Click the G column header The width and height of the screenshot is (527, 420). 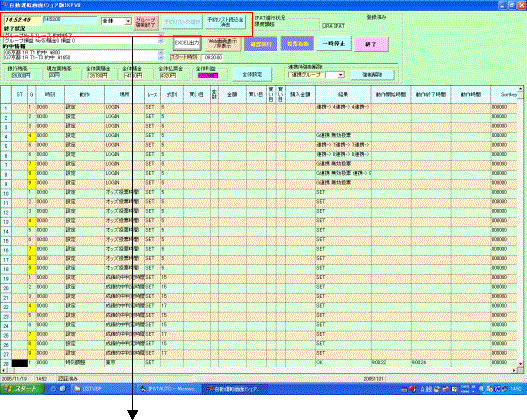click(32, 95)
